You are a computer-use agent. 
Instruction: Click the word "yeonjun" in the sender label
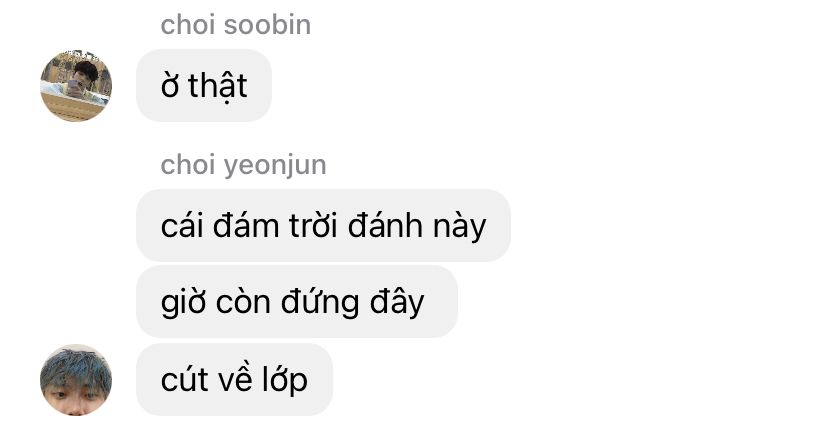click(x=275, y=166)
